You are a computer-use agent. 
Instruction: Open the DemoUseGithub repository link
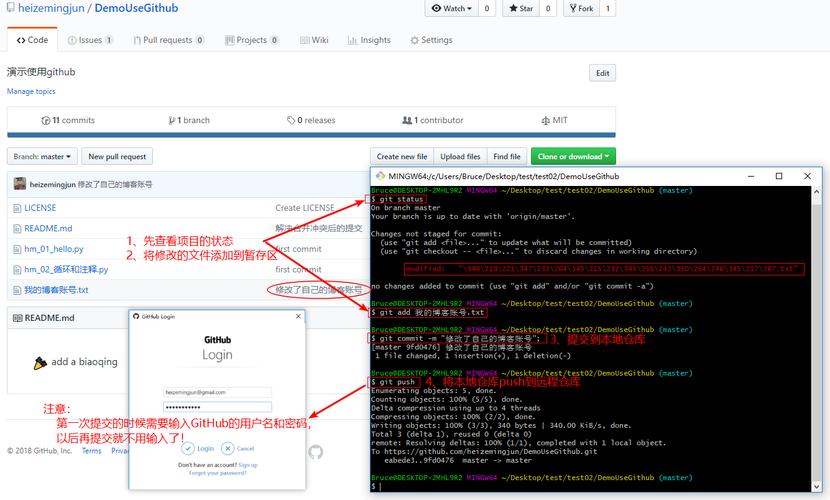(136, 8)
